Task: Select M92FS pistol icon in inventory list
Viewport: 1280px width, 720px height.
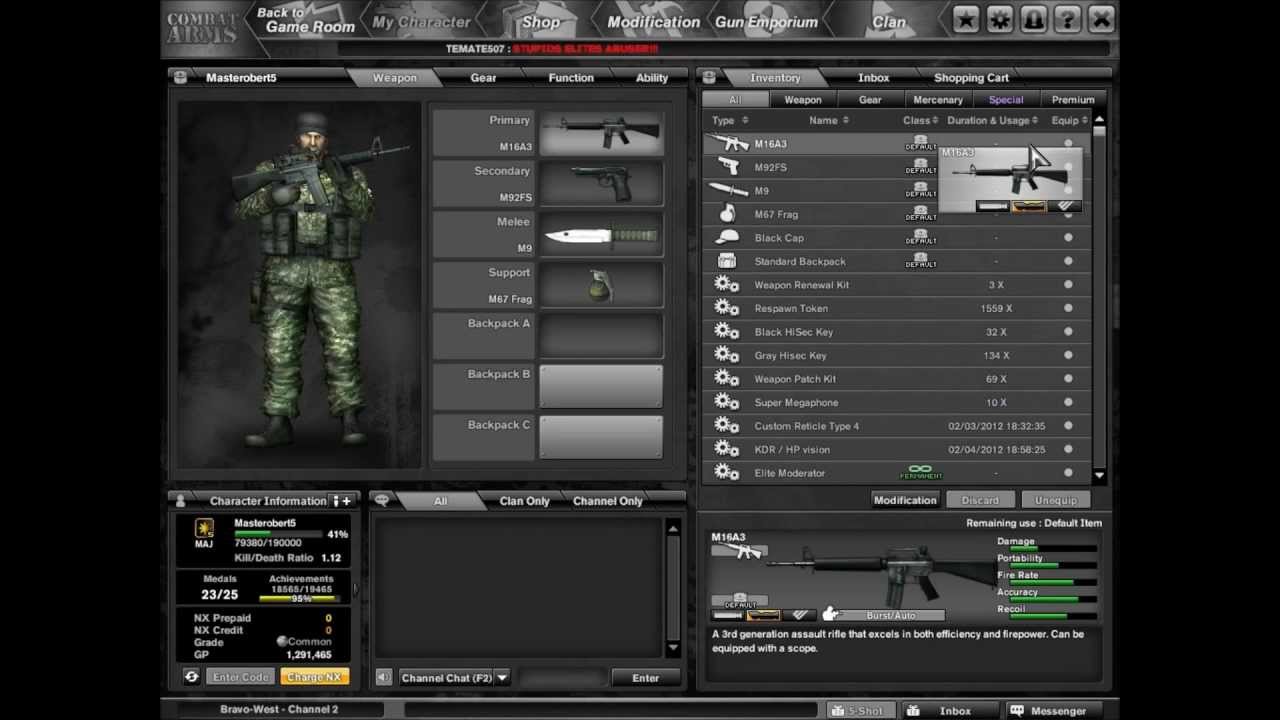Action: 728,167
